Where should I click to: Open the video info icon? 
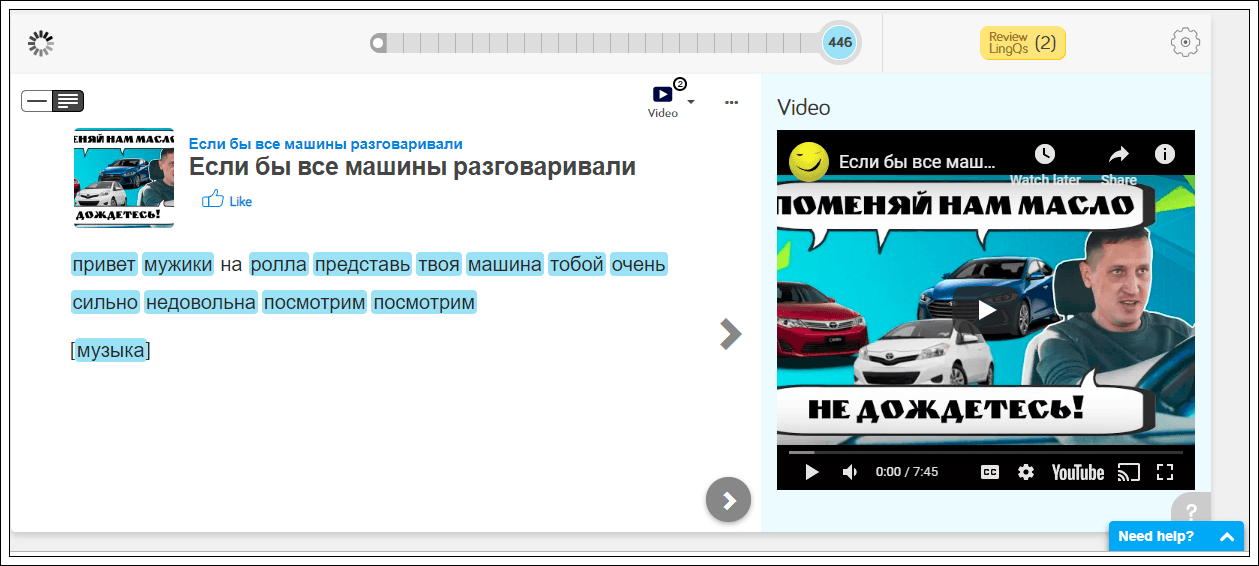[1164, 154]
